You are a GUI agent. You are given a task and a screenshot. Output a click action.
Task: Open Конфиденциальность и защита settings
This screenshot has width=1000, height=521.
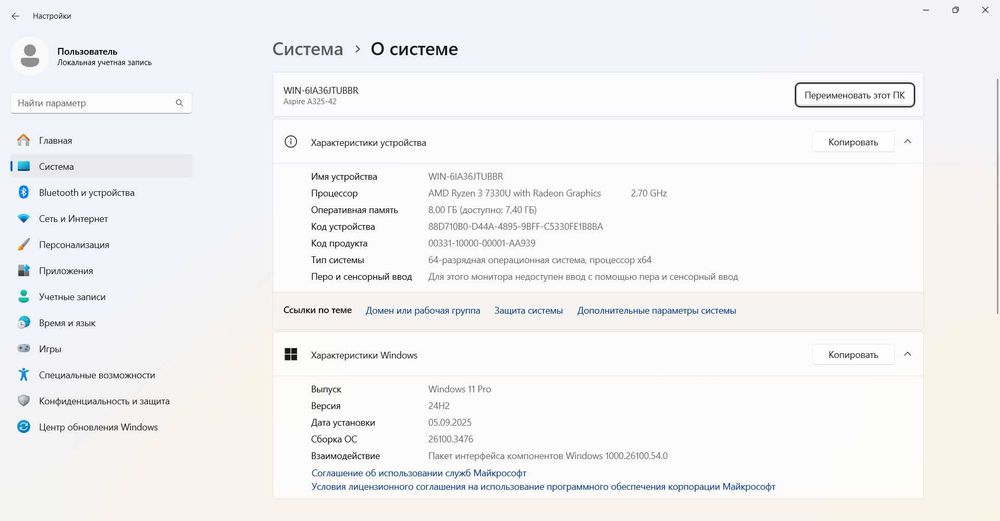[101, 402]
